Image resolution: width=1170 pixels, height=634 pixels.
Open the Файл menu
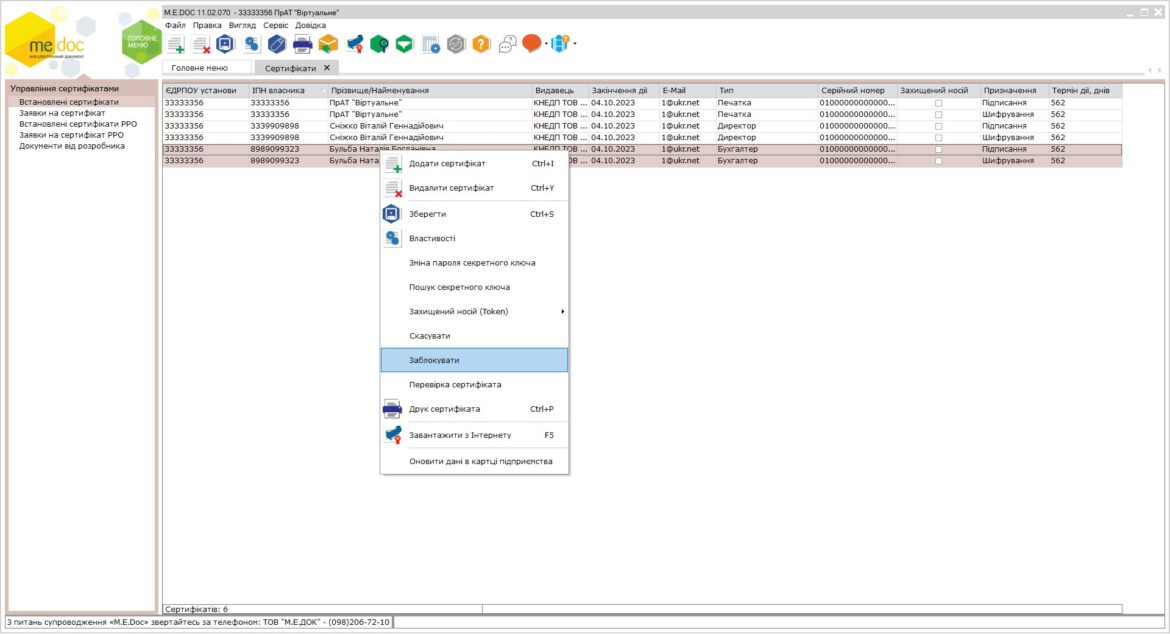[x=175, y=25]
